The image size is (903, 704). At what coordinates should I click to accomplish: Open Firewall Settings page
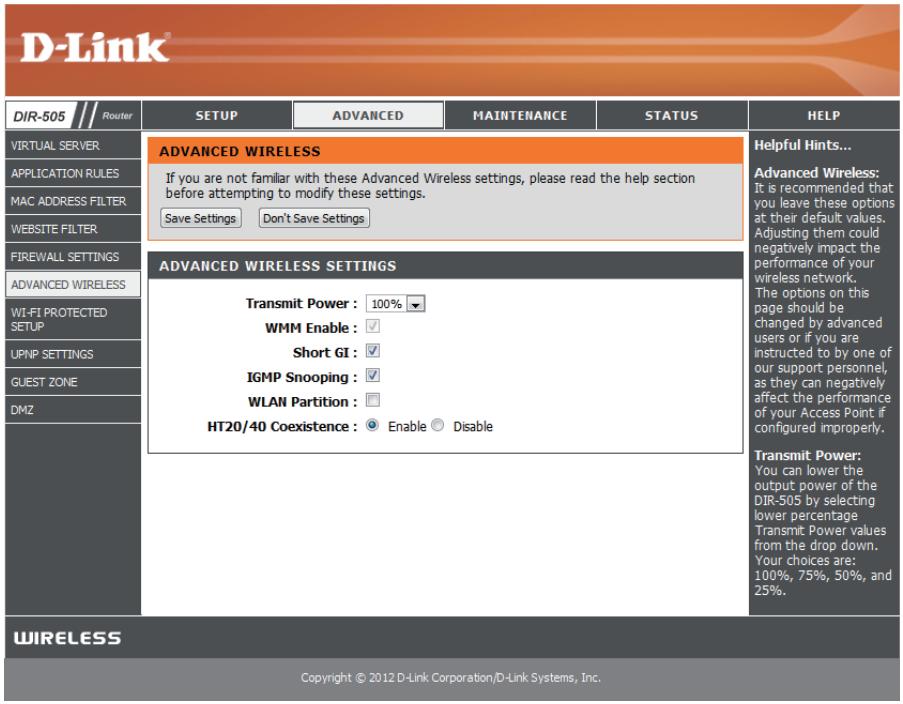click(73, 256)
